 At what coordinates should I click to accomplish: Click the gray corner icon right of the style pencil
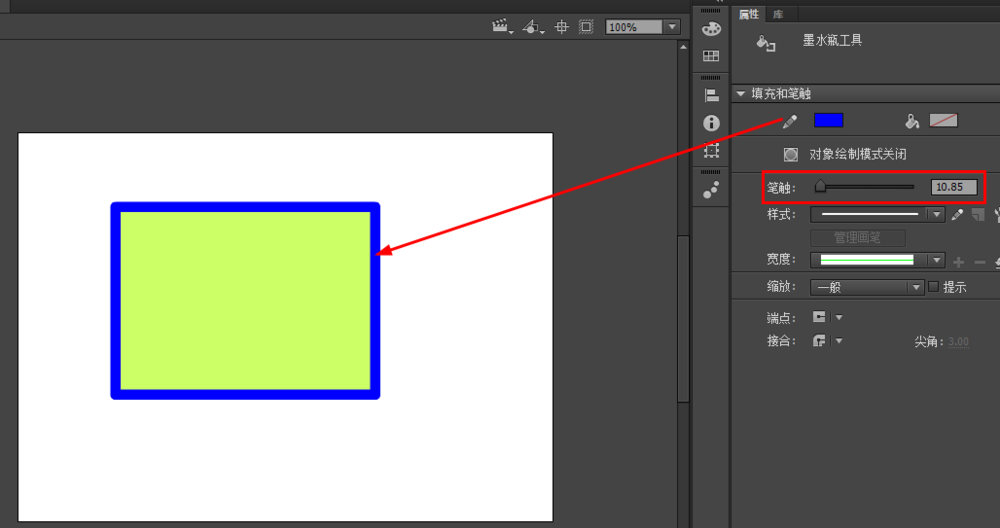tap(978, 215)
